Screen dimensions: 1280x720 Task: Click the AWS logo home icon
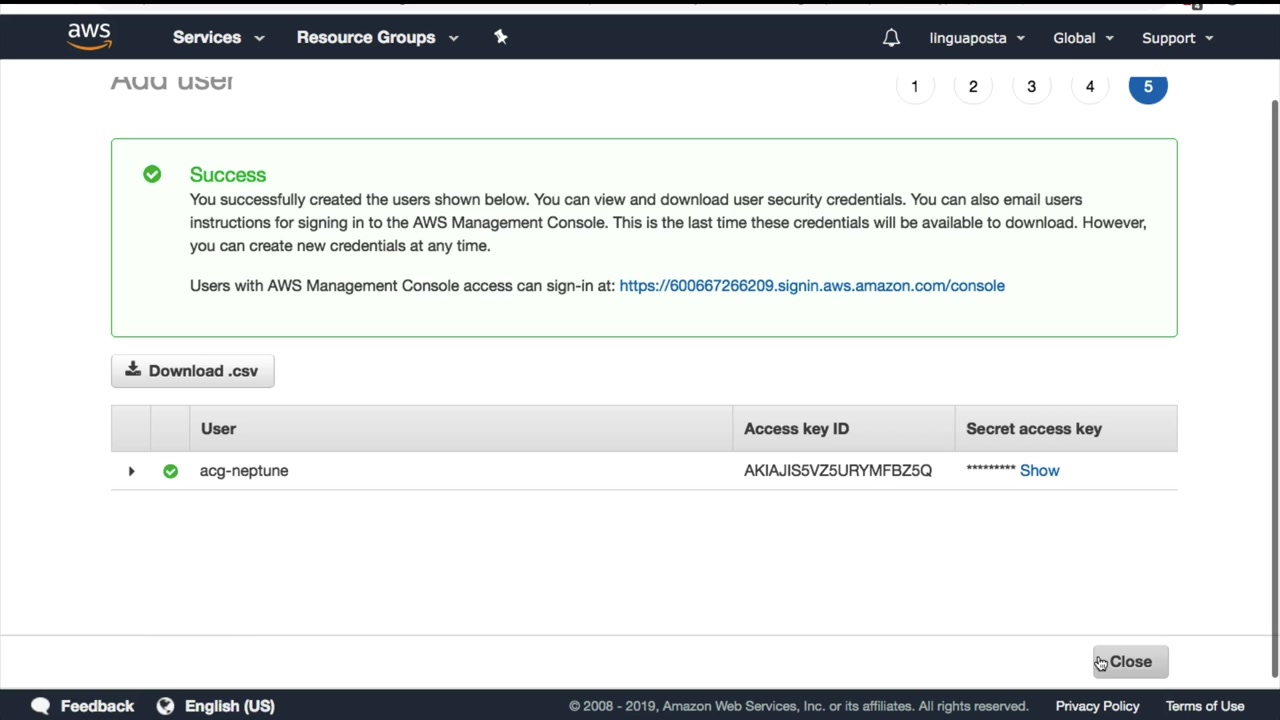[89, 36]
